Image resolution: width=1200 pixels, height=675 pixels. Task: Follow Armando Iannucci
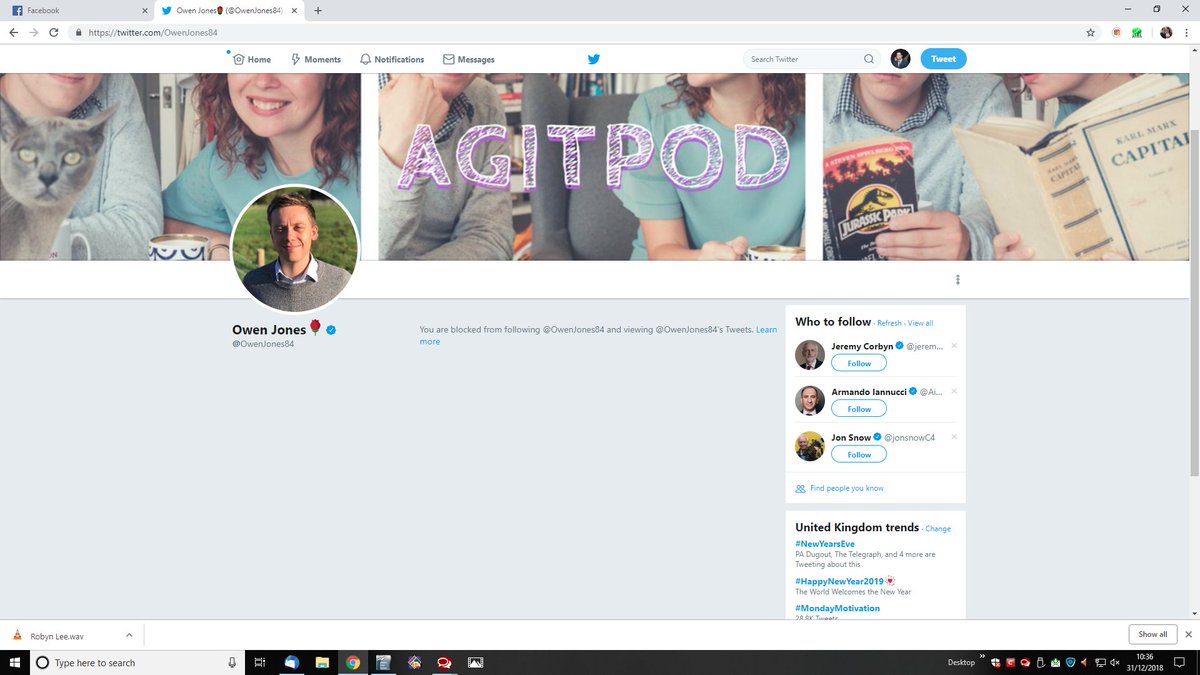point(859,409)
